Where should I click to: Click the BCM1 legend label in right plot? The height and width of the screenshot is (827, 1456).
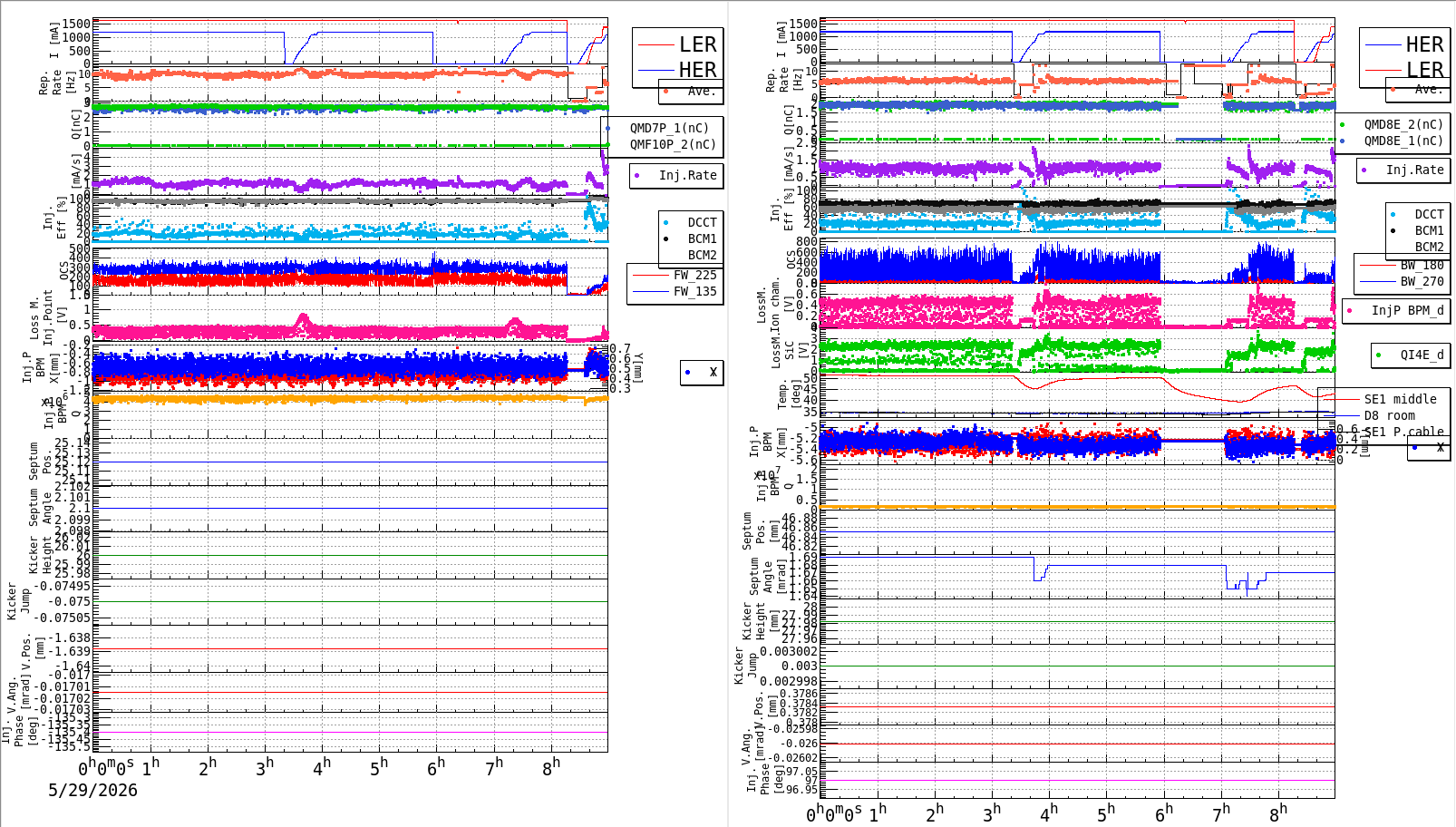tap(1429, 231)
